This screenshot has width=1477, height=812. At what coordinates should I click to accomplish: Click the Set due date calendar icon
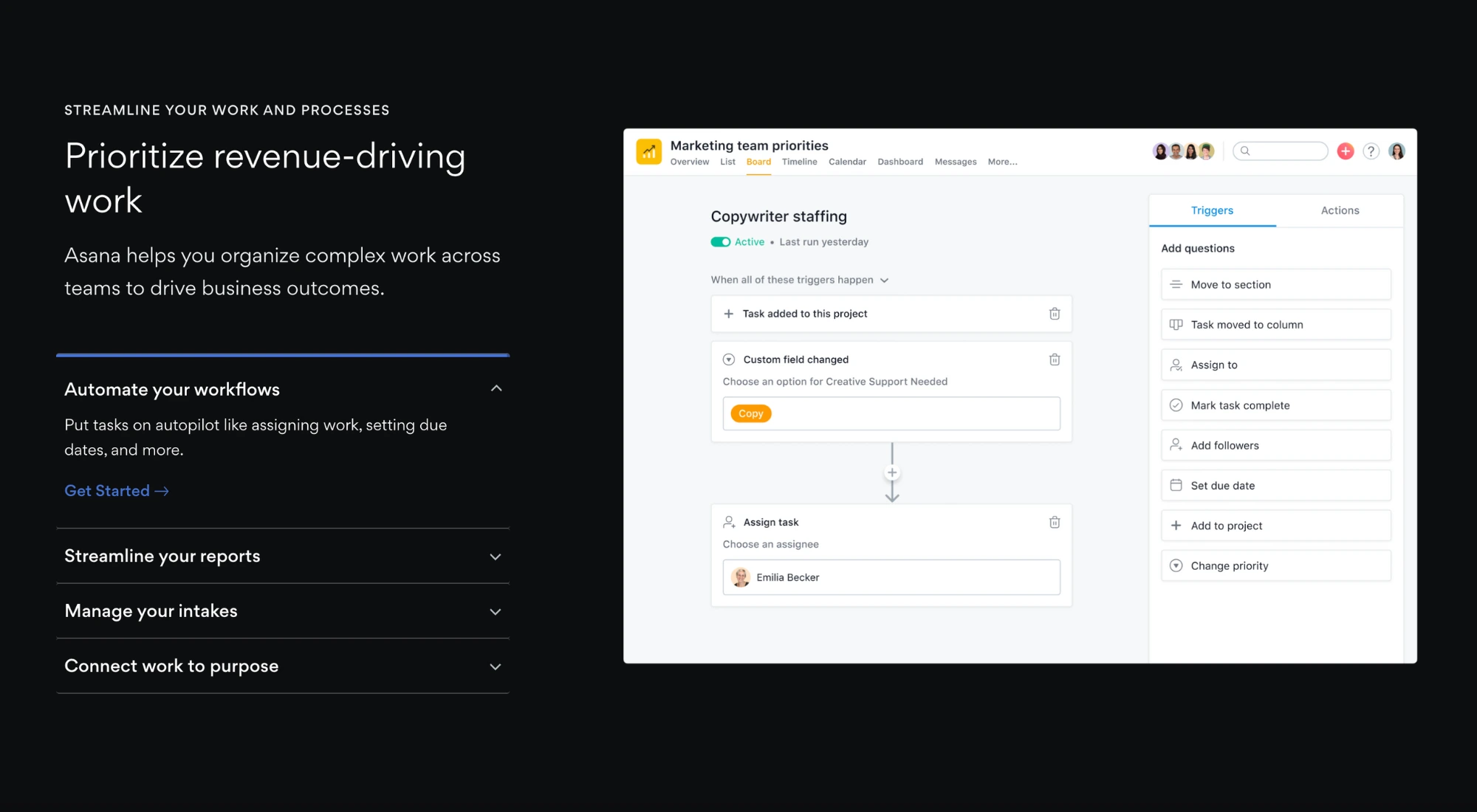click(1176, 485)
